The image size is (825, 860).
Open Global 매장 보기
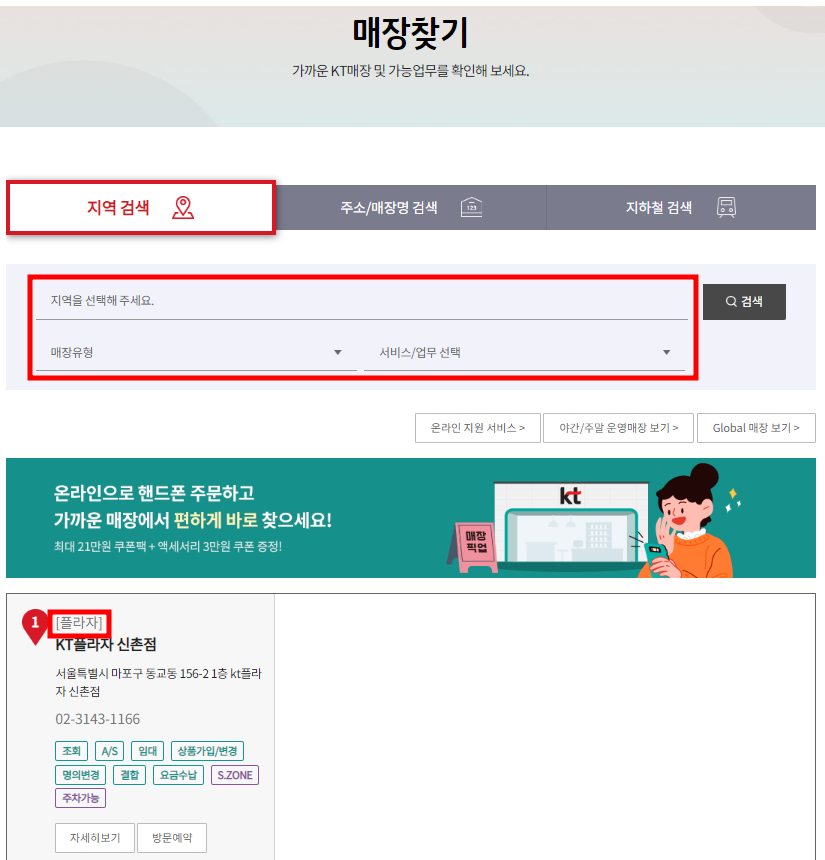756,428
